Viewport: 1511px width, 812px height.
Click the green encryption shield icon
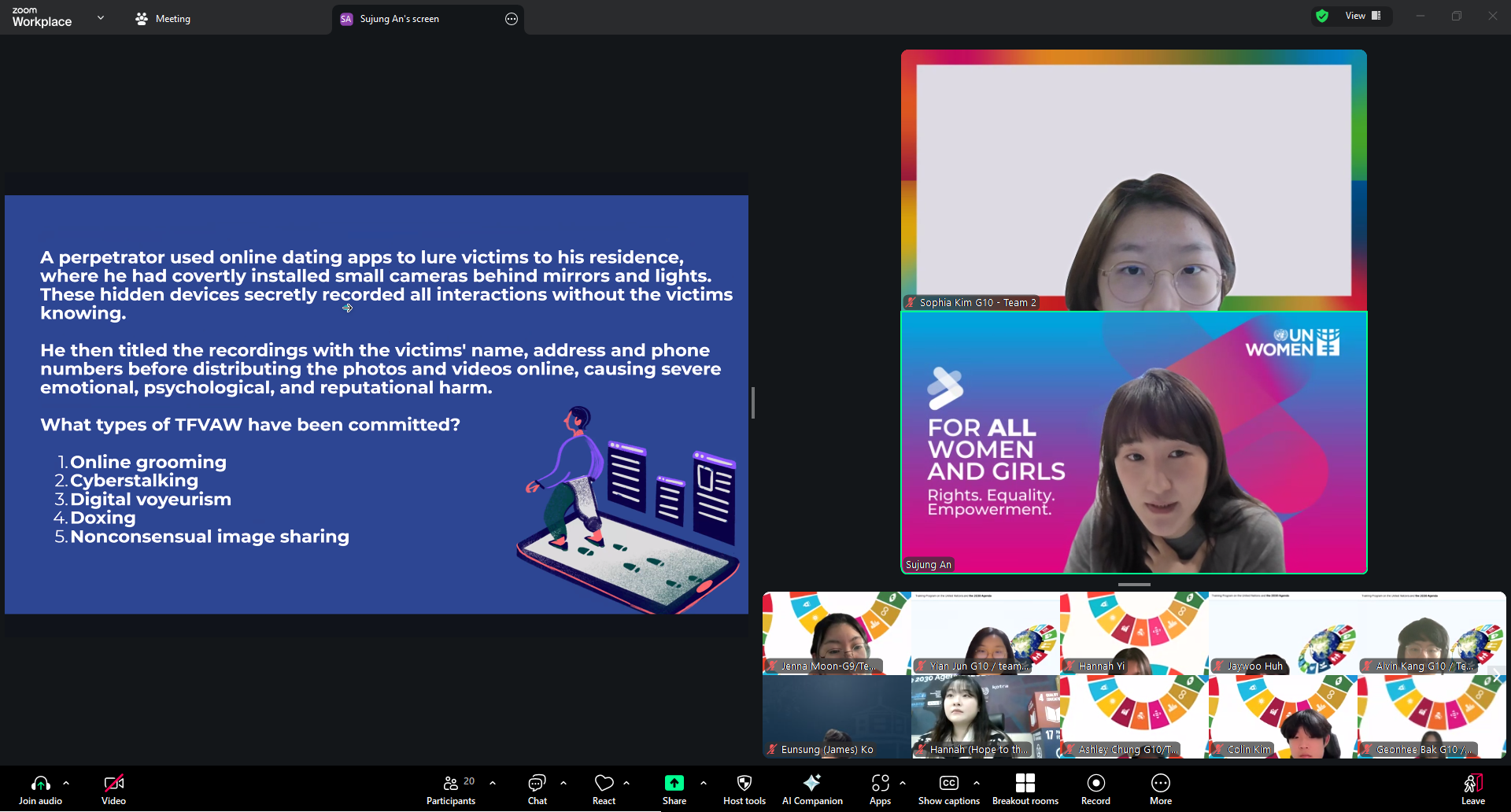click(1322, 16)
